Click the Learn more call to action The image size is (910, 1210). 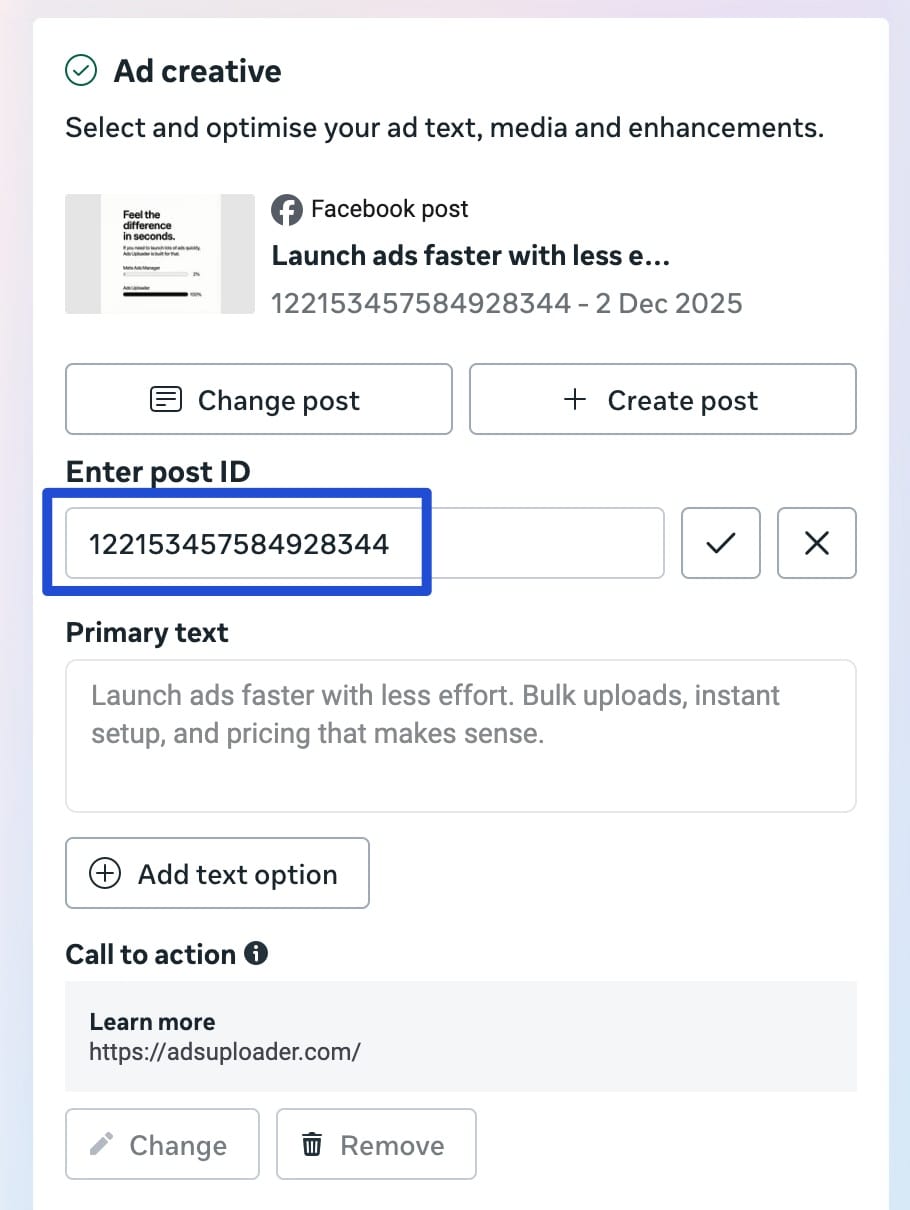[152, 1022]
